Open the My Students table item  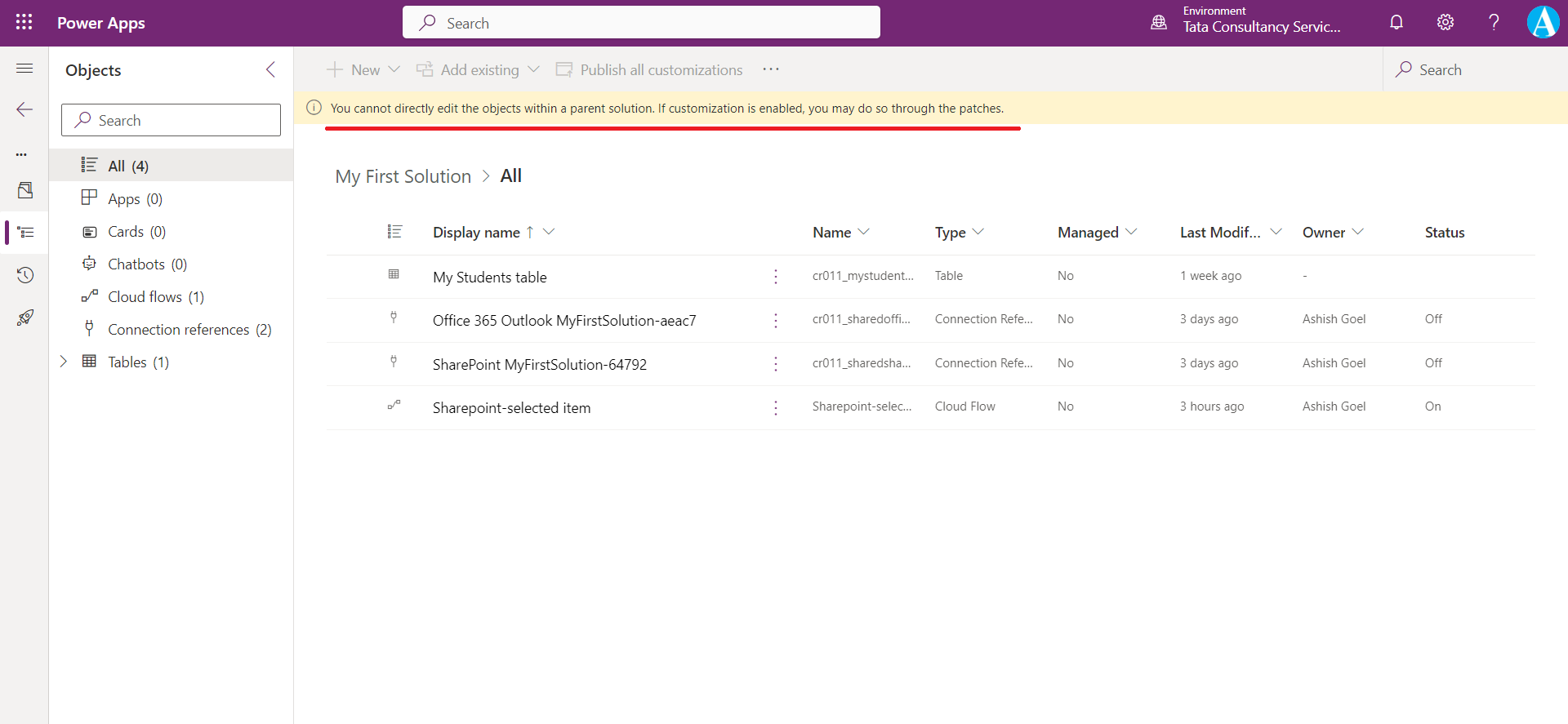[489, 278]
